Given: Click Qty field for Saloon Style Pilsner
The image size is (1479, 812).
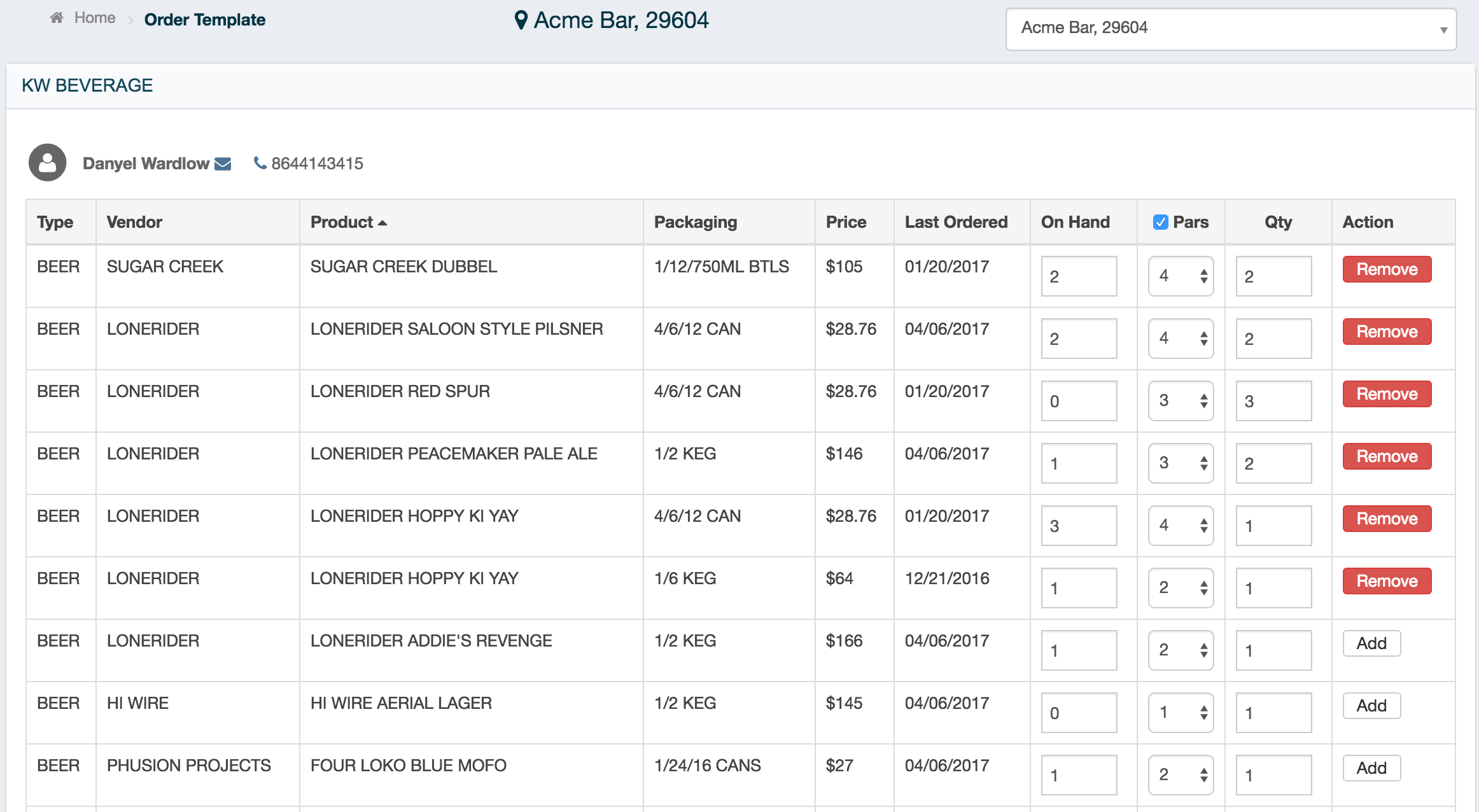Looking at the screenshot, I should (x=1273, y=339).
